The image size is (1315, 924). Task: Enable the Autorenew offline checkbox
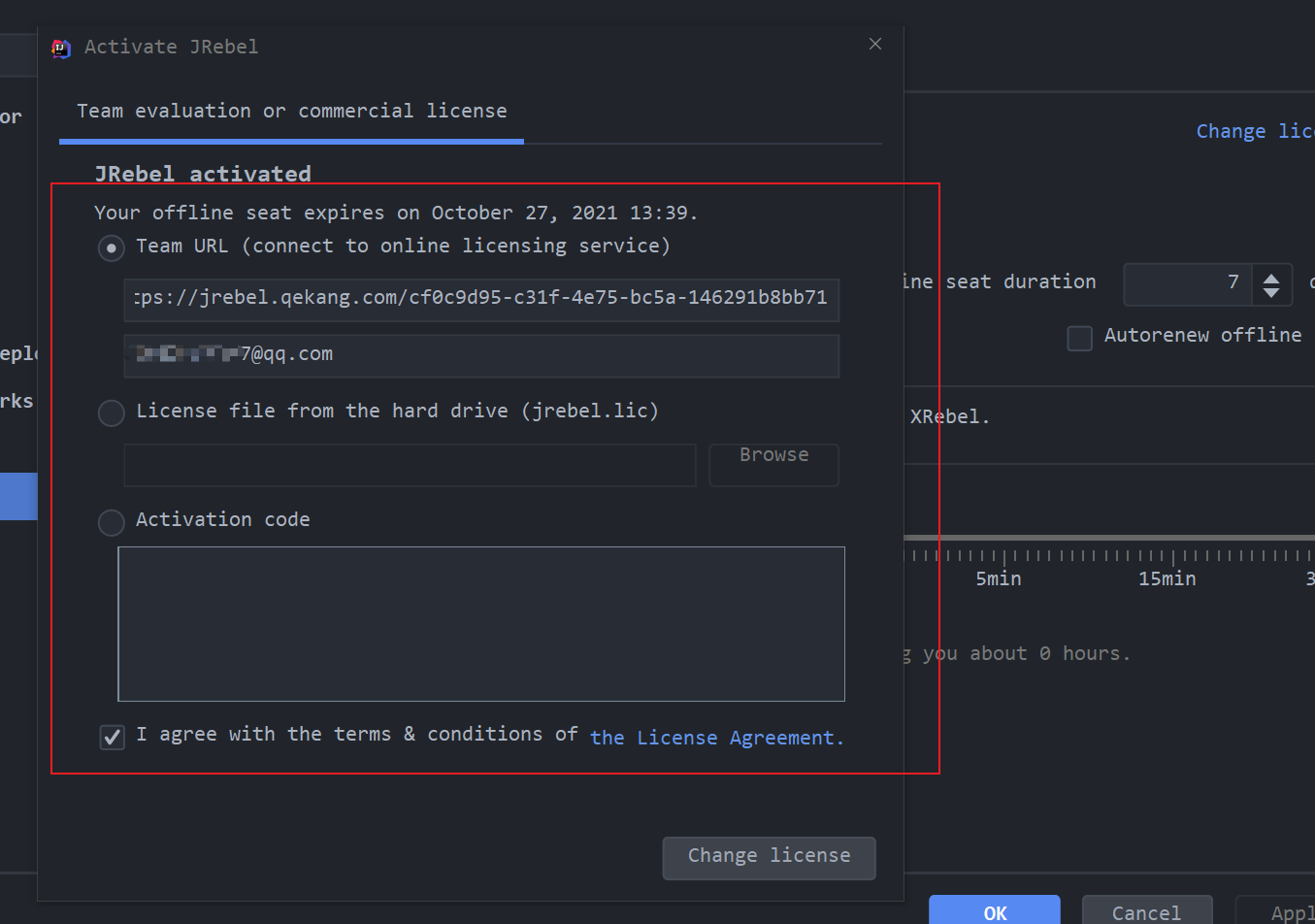1079,338
